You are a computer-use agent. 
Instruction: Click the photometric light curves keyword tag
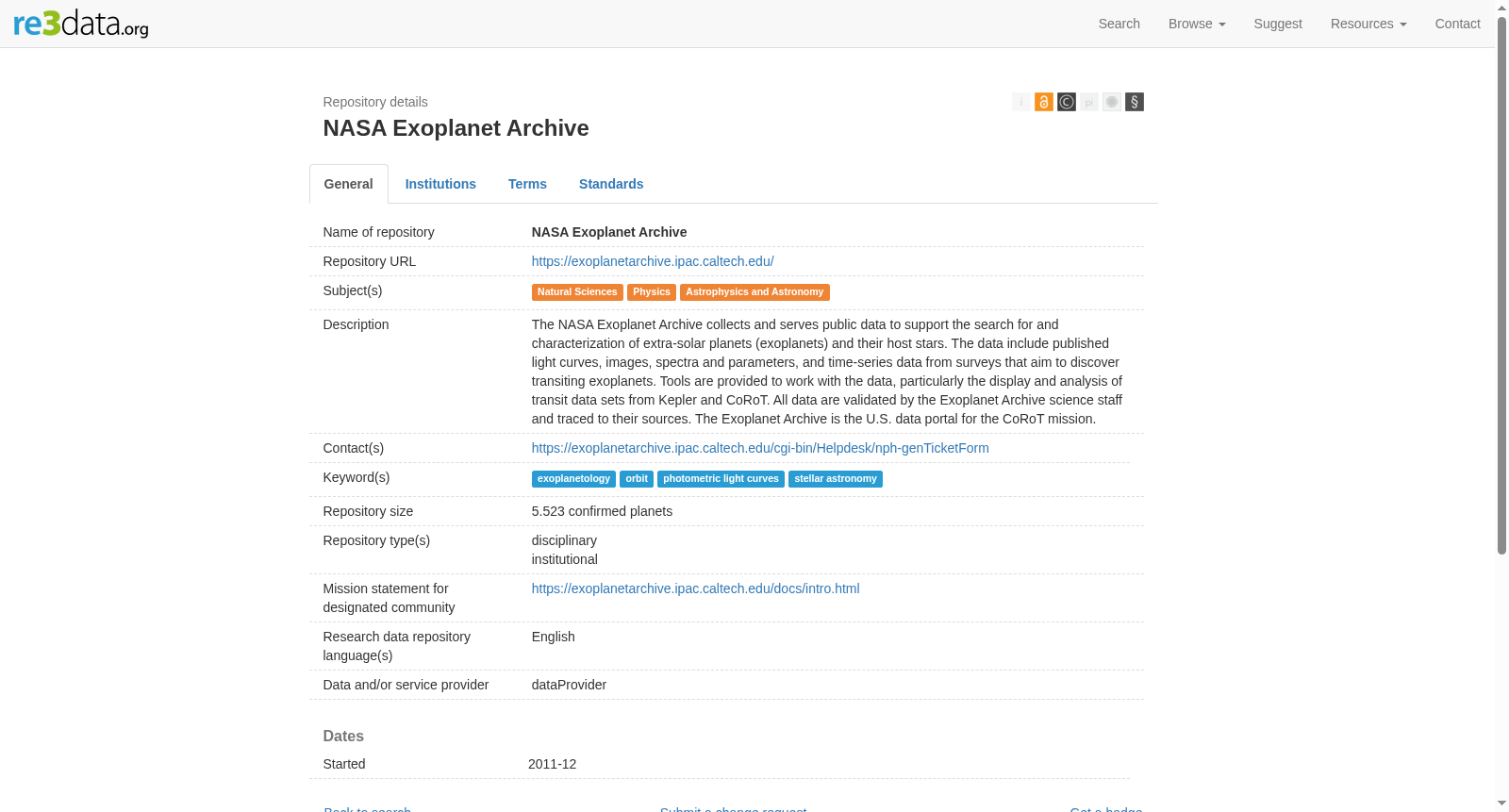pos(721,479)
